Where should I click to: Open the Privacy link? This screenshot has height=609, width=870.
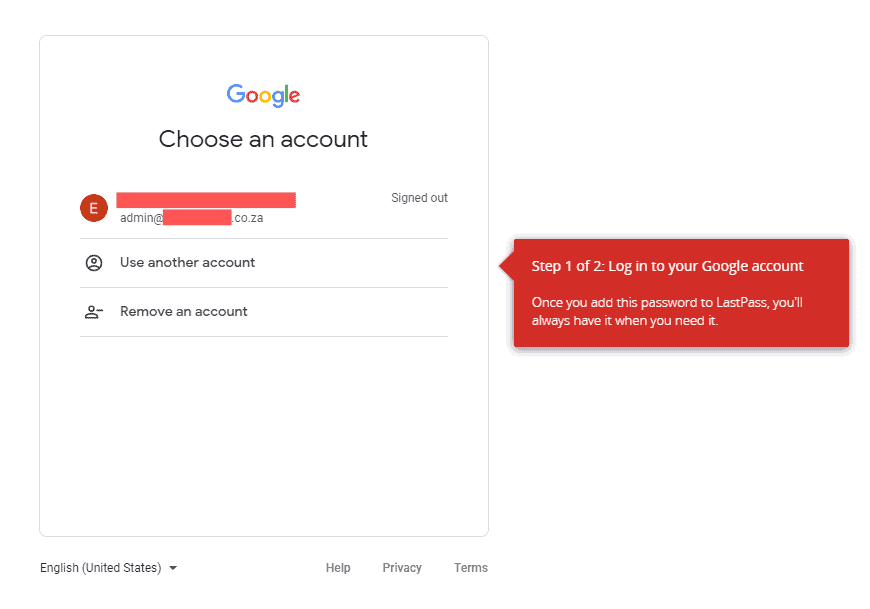[x=402, y=568]
